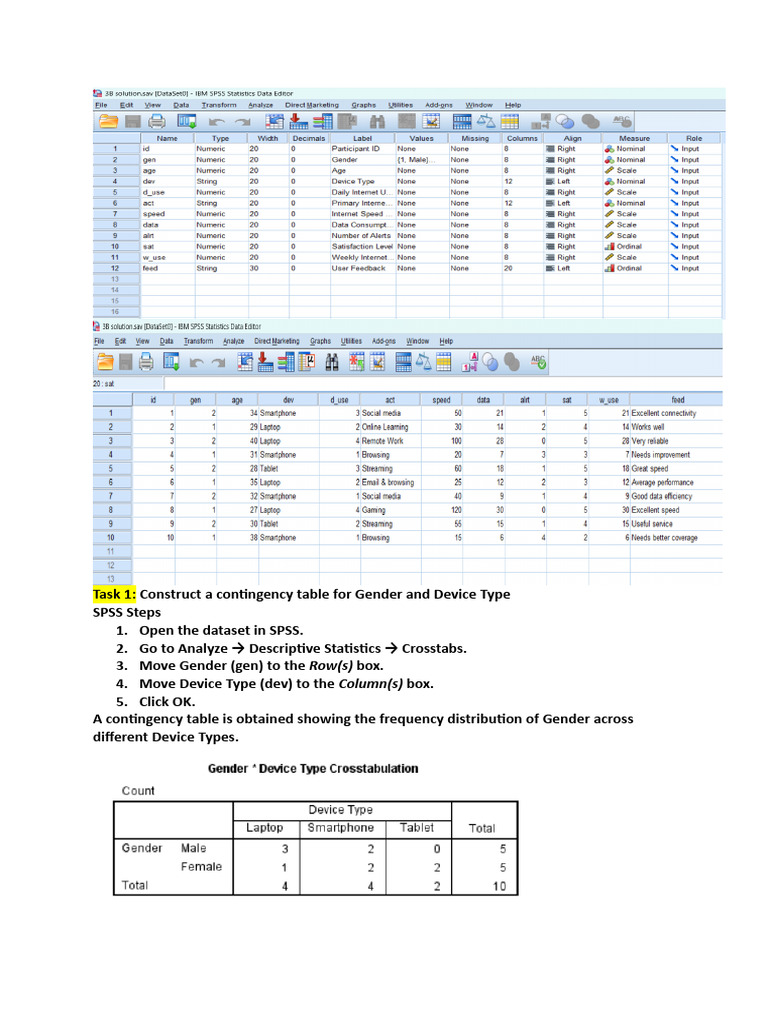This screenshot has width=768, height=1024.
Task: Click Find binoculars icon in Data View window
Action: tap(332, 362)
